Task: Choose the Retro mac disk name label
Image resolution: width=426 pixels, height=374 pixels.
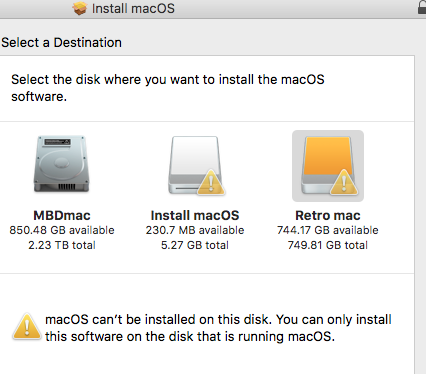Action: click(328, 215)
